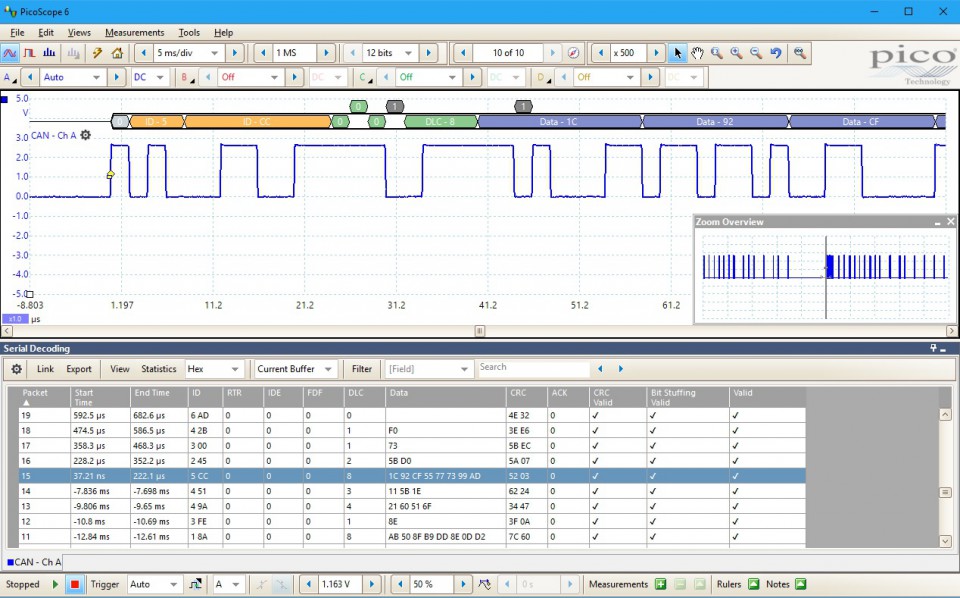
Task: Step zoom factor x 500 up
Action: pyautogui.click(x=656, y=53)
